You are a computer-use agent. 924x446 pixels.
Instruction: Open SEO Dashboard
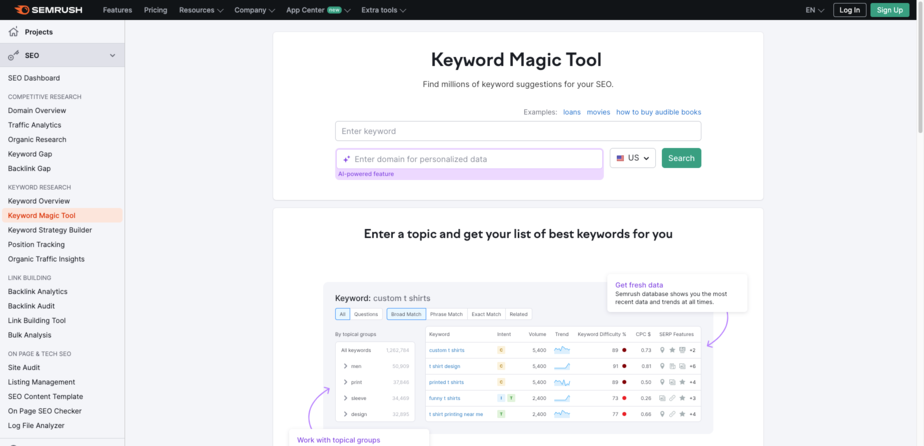pyautogui.click(x=34, y=78)
